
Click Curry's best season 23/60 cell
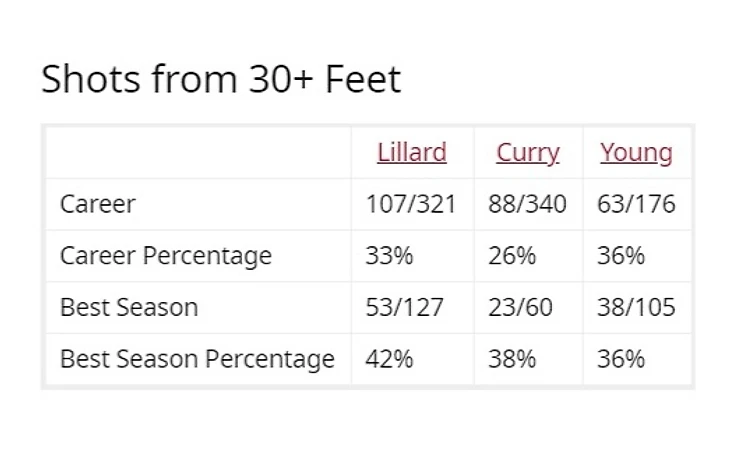click(520, 307)
